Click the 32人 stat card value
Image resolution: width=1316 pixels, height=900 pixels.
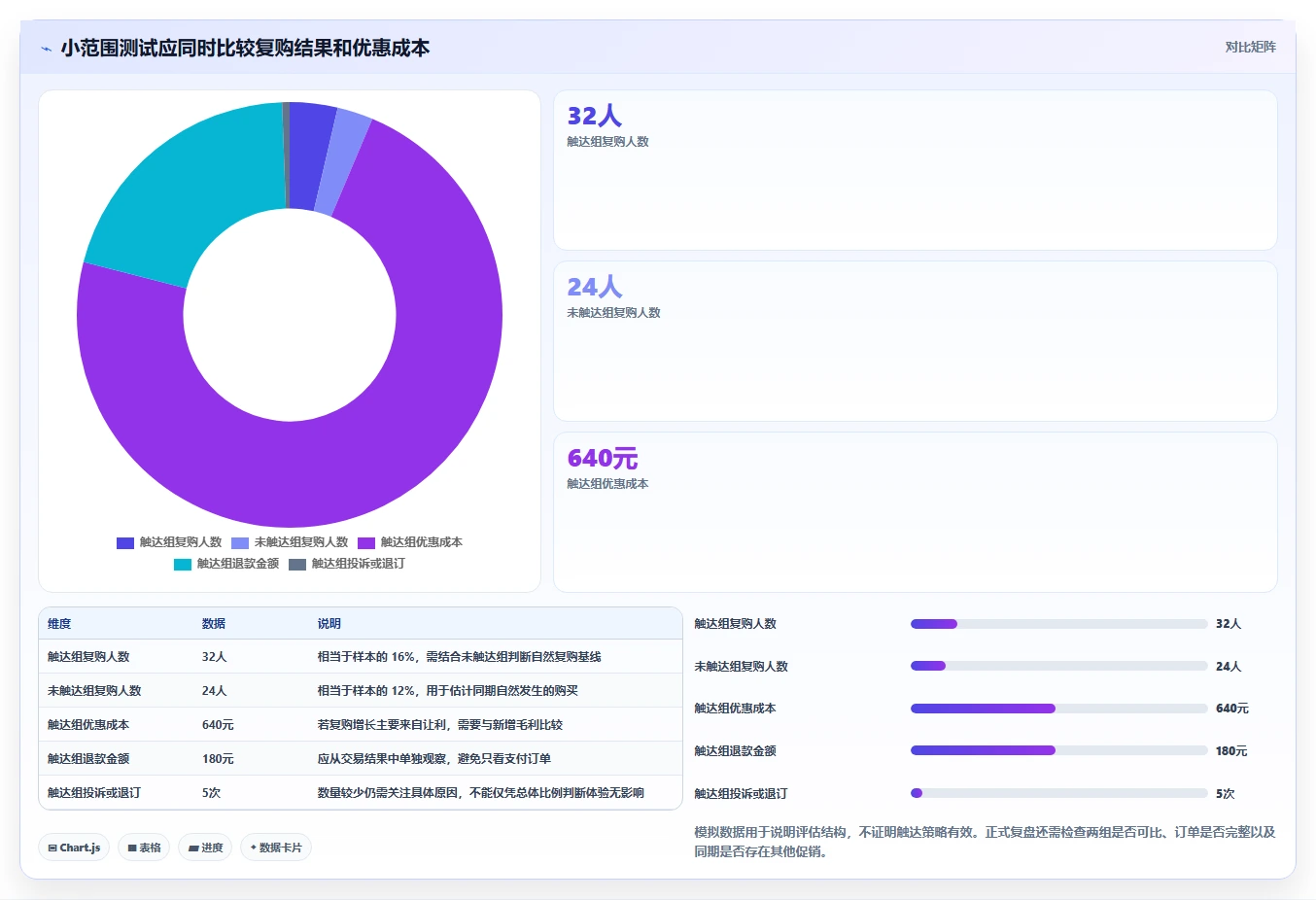click(594, 116)
